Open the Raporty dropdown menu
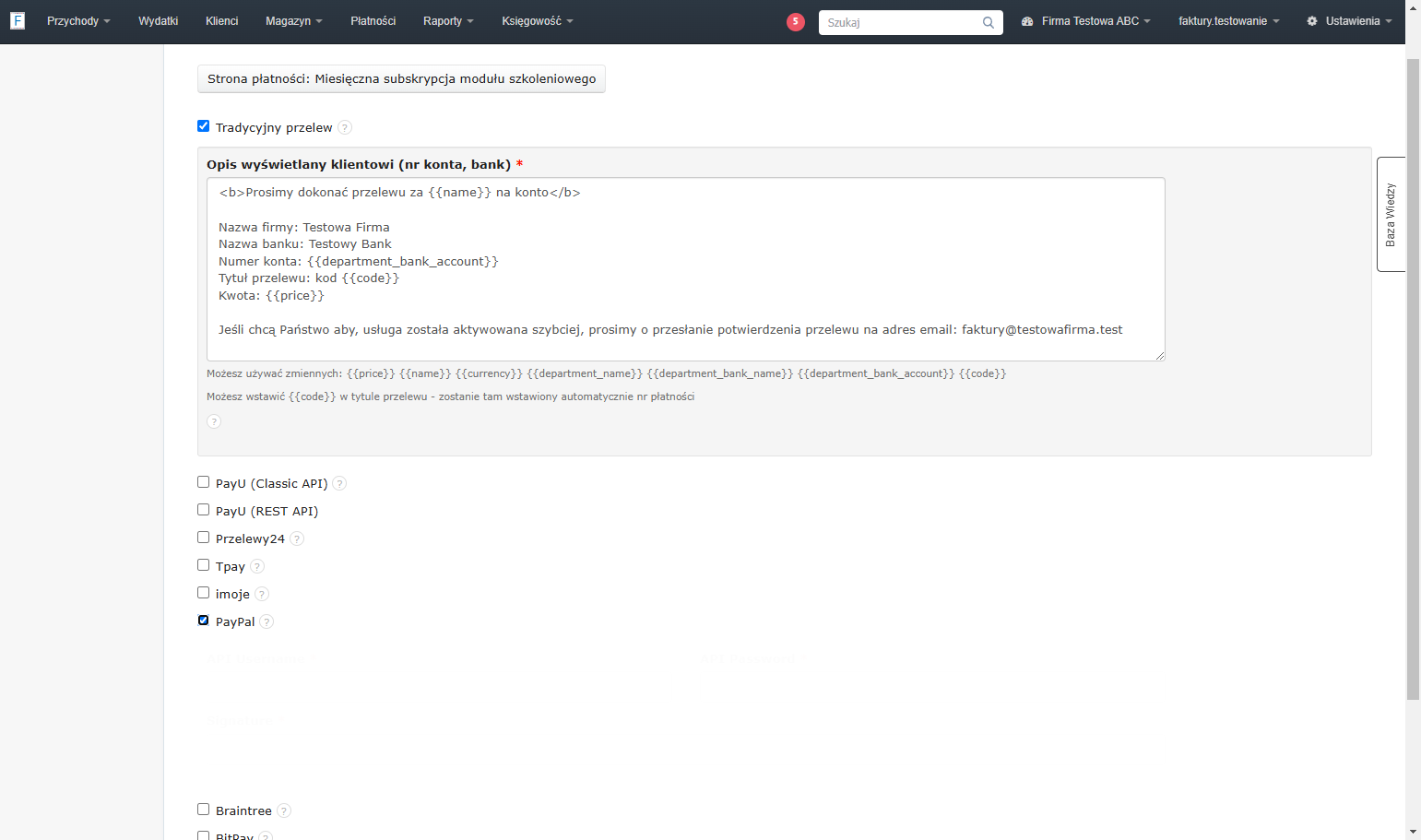Image resolution: width=1421 pixels, height=840 pixels. click(x=448, y=21)
